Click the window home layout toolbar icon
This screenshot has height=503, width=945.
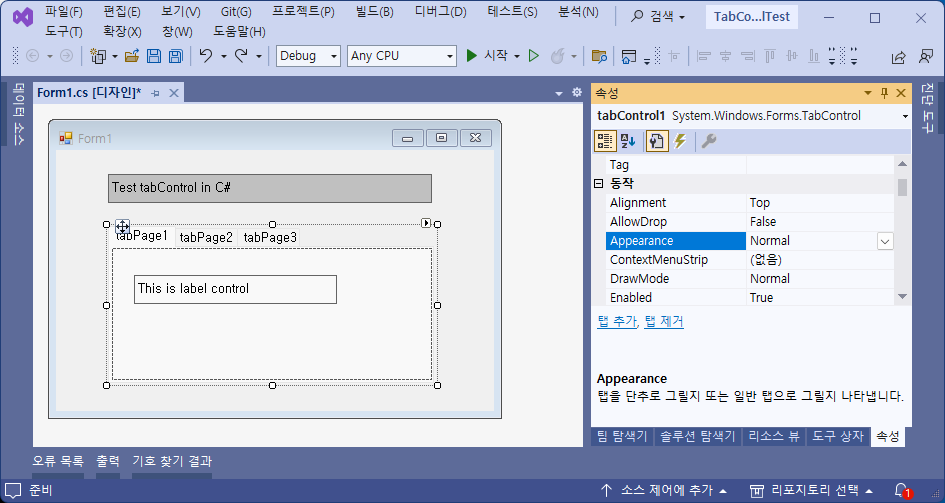pyautogui.click(x=629, y=56)
